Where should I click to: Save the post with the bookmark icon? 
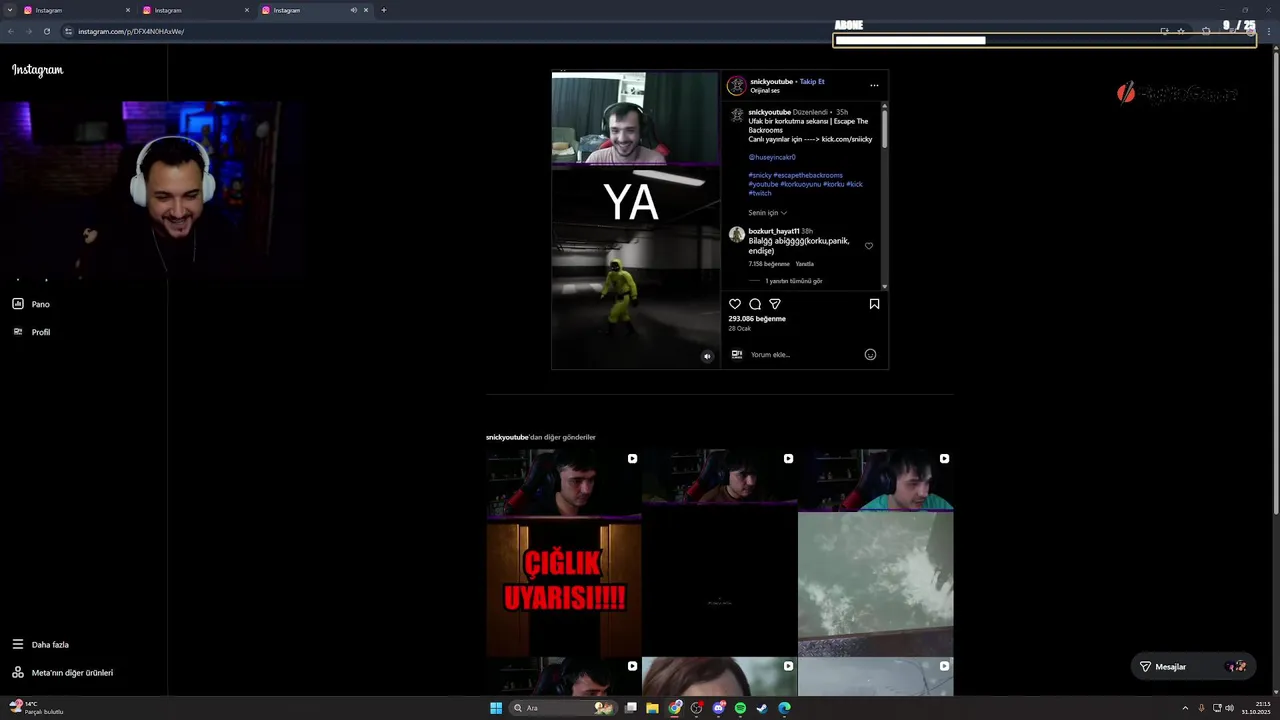(x=874, y=304)
